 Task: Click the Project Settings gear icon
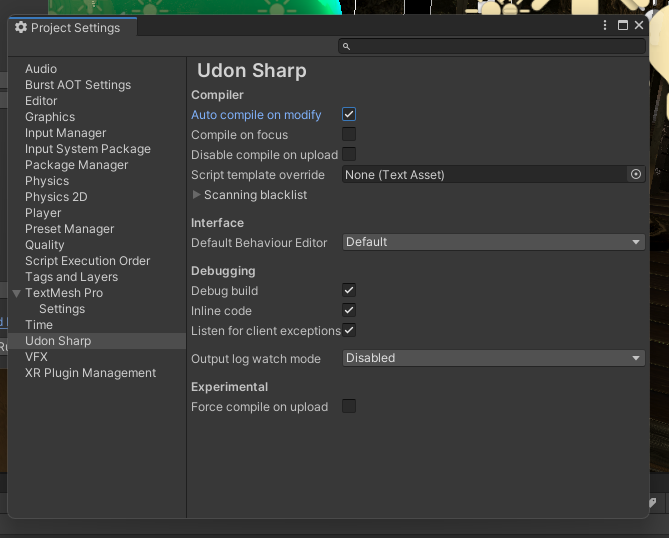tap(20, 27)
